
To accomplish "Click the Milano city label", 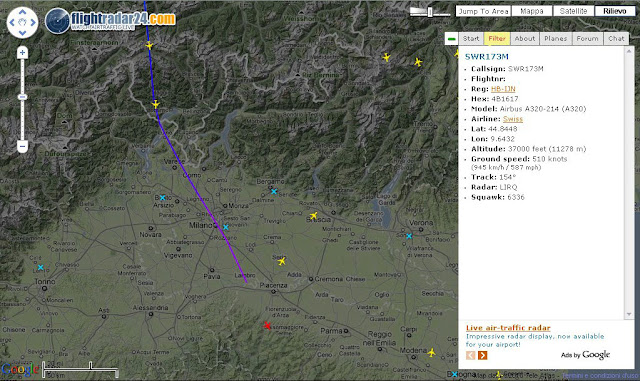I will (200, 225).
